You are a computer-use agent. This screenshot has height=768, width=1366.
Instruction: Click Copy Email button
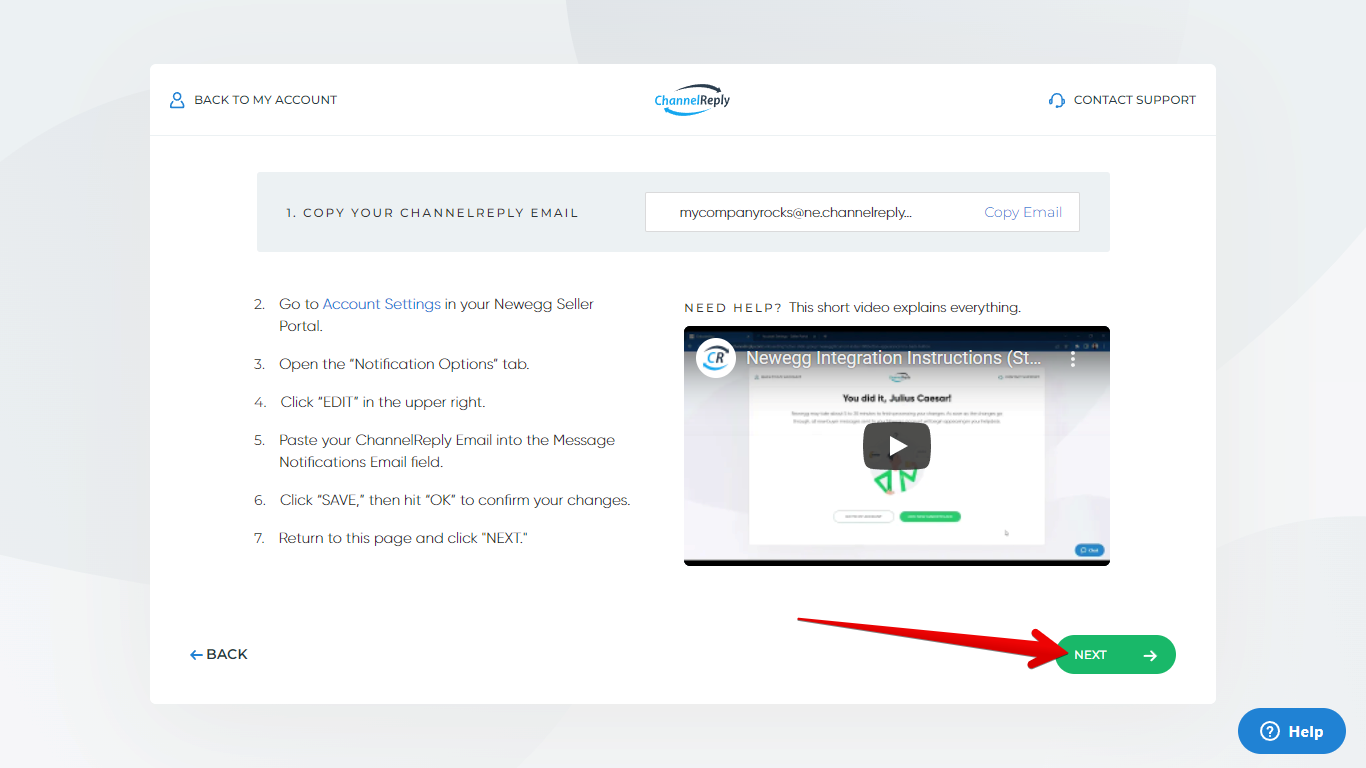click(1023, 212)
